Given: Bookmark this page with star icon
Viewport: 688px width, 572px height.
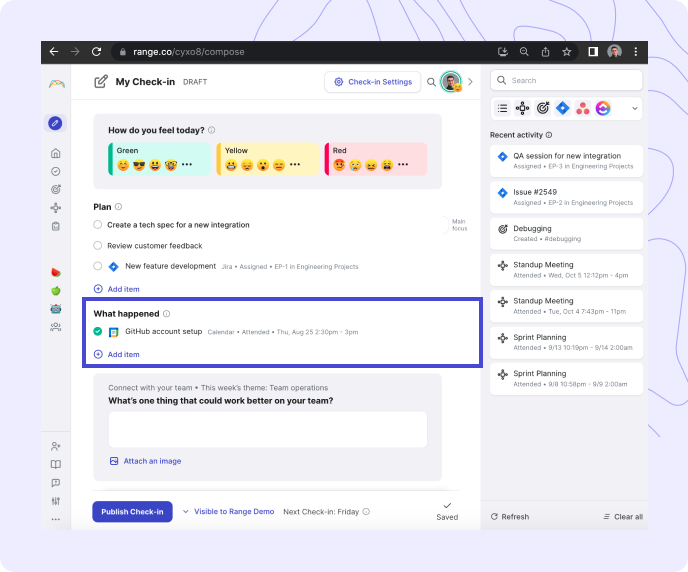Looking at the screenshot, I should [x=566, y=52].
